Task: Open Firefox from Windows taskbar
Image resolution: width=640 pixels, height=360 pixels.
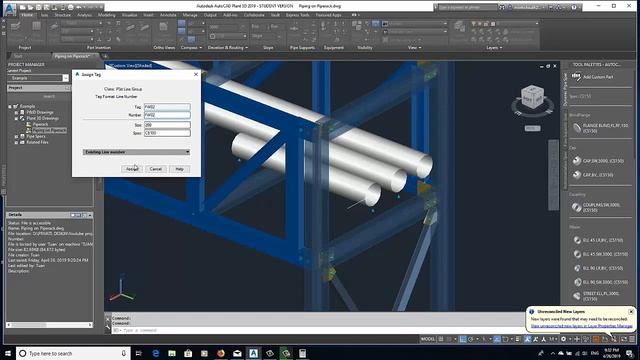Action: [x=221, y=353]
